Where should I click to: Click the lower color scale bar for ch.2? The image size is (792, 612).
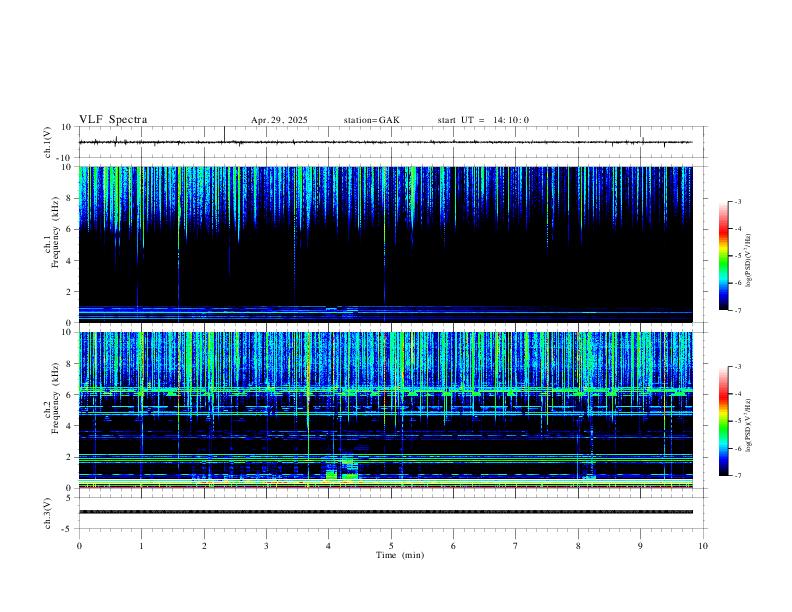[723, 421]
